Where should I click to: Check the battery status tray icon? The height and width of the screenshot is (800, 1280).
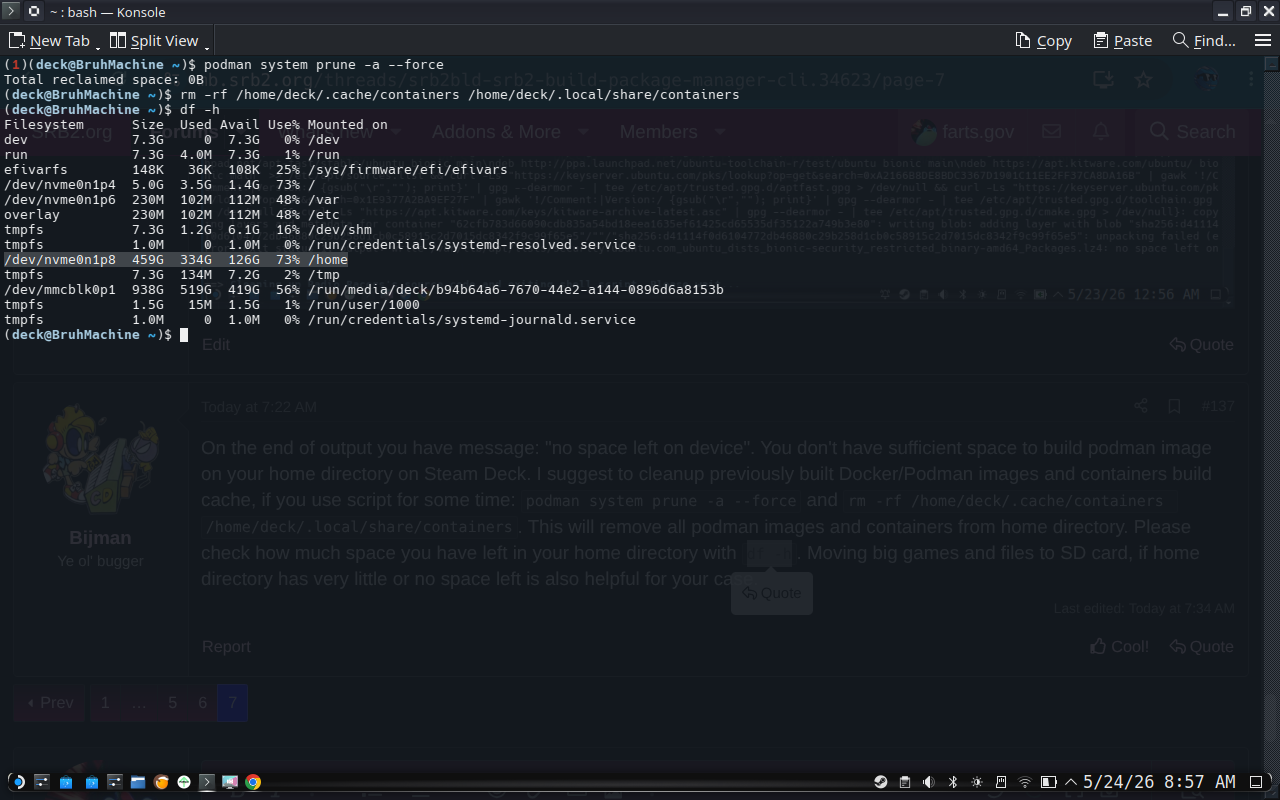(x=1049, y=782)
